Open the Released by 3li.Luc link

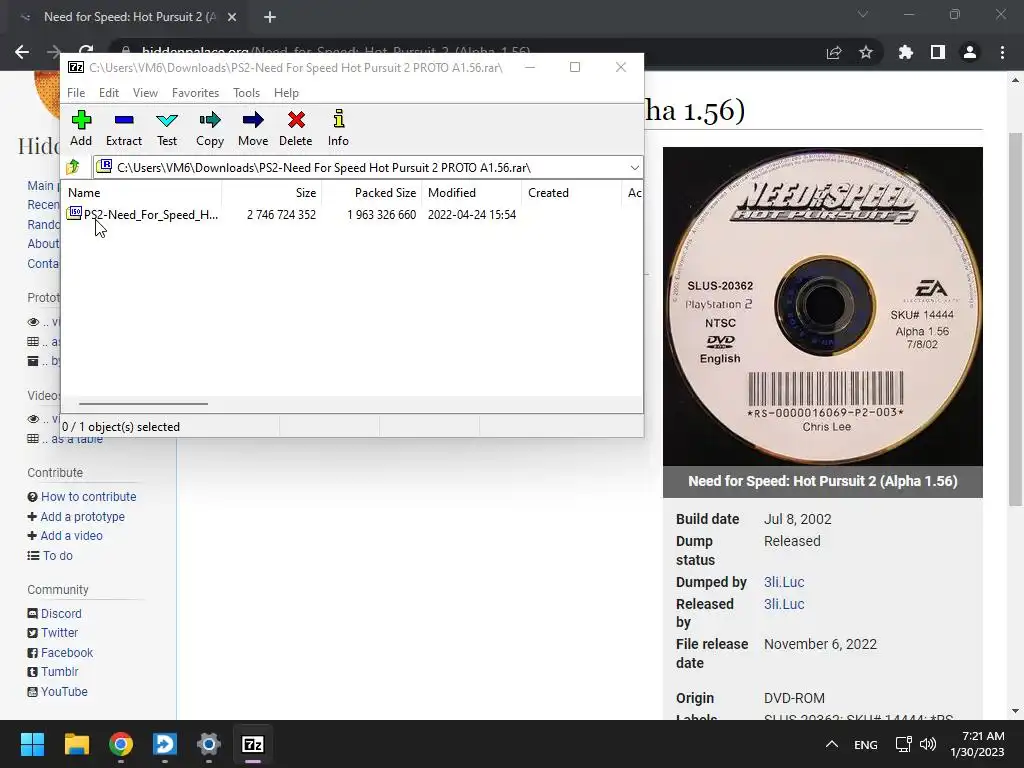(x=784, y=604)
